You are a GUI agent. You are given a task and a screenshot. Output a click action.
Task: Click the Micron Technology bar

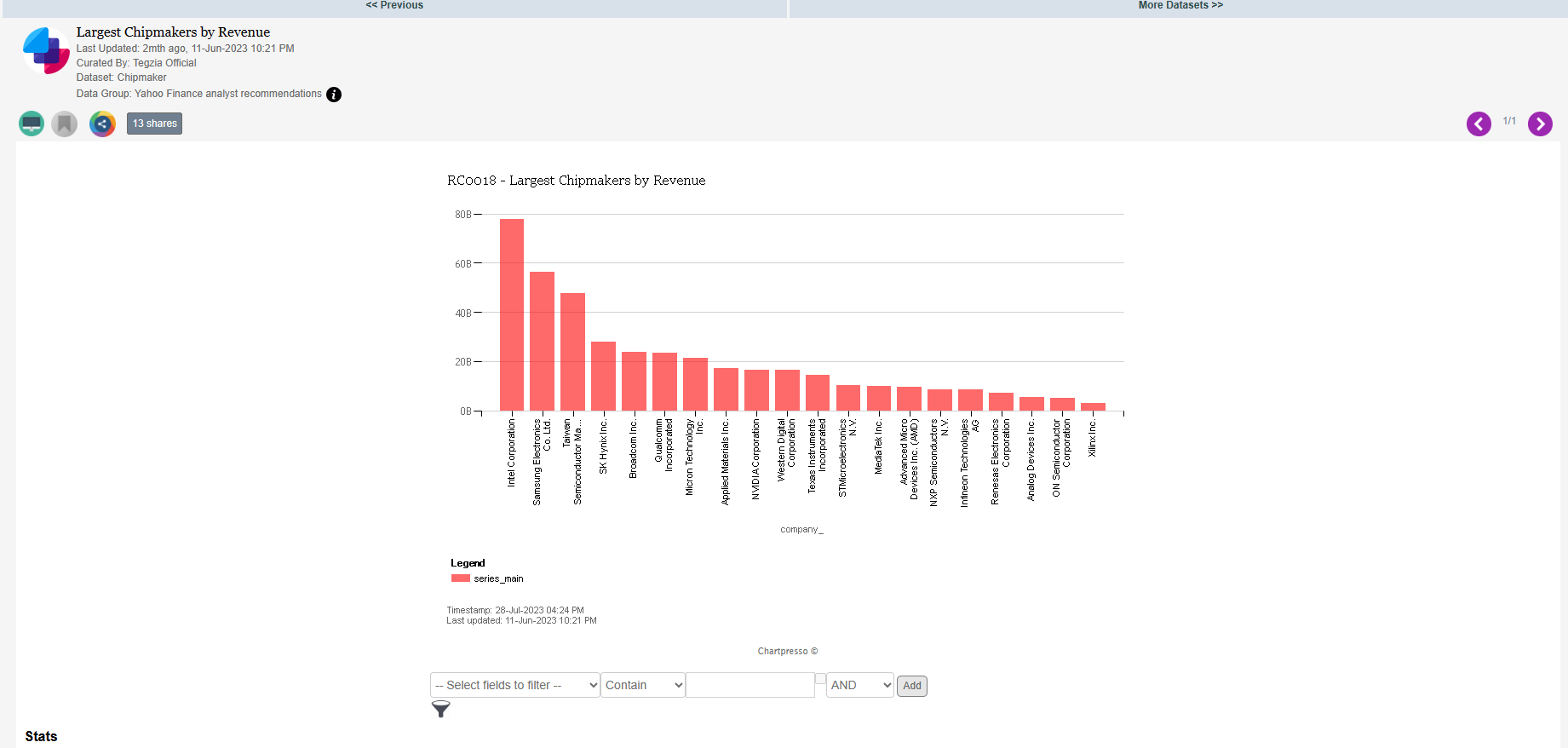click(x=696, y=384)
